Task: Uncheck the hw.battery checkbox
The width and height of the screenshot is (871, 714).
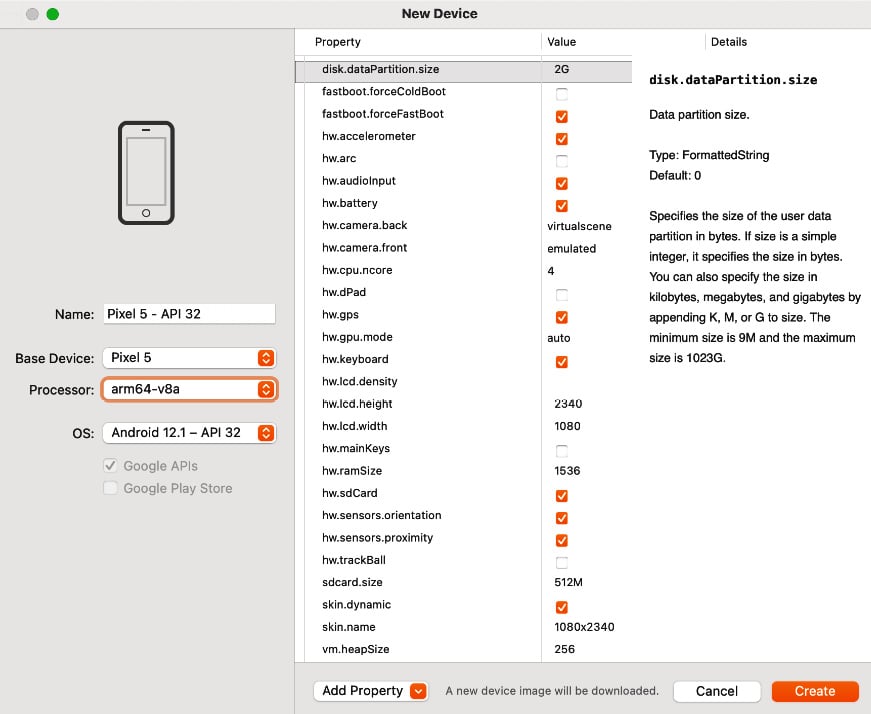Action: tap(562, 206)
